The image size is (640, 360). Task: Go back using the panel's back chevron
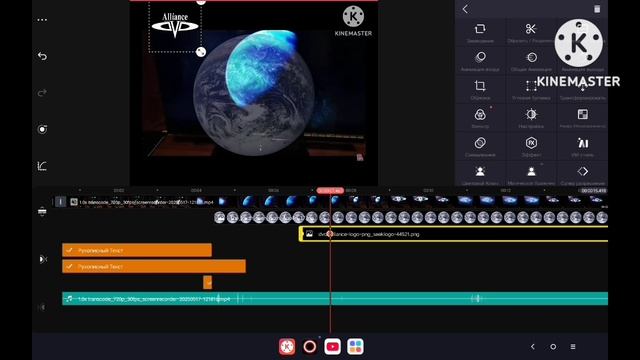pyautogui.click(x=465, y=9)
